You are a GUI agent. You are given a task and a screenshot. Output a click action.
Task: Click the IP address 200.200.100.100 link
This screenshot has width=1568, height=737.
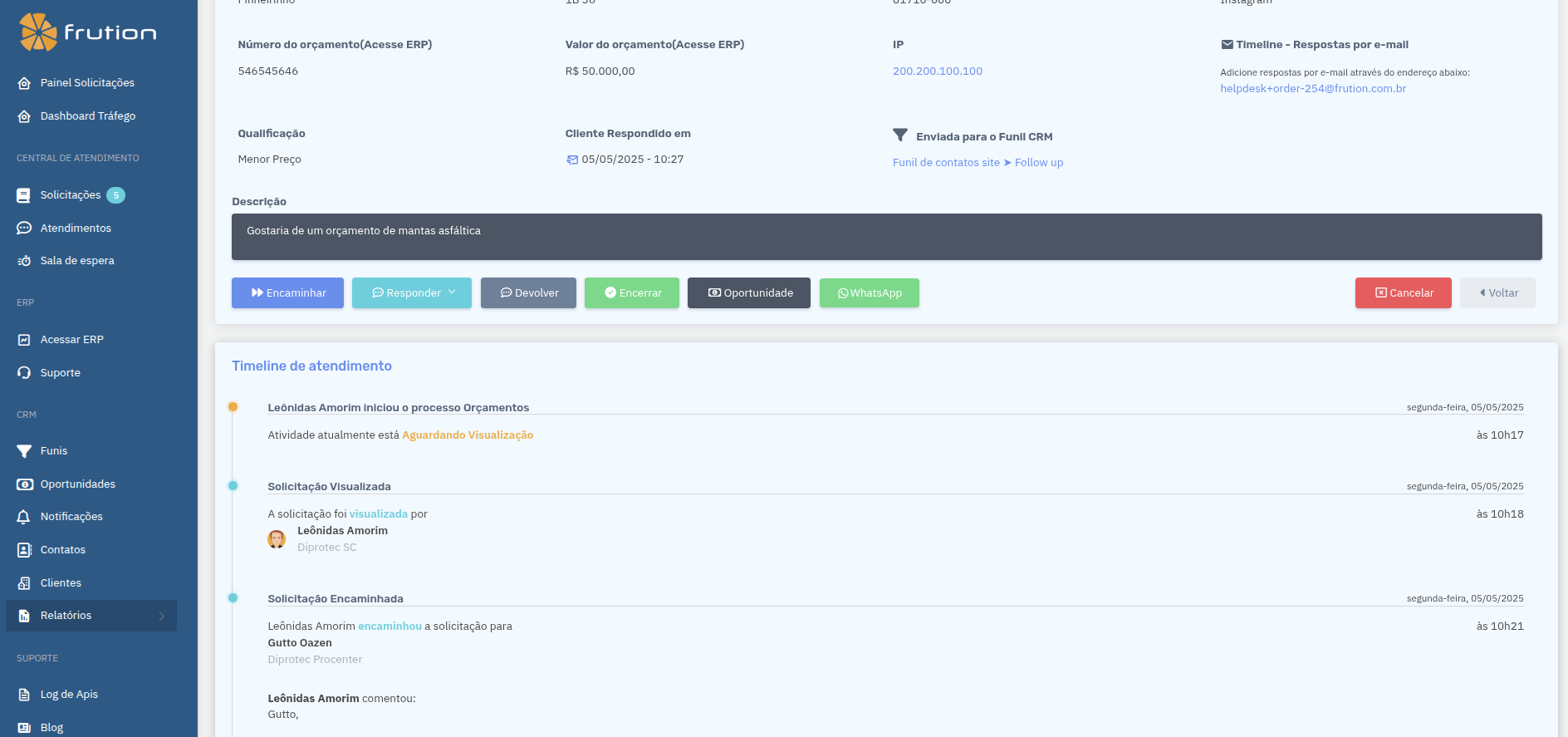click(937, 71)
